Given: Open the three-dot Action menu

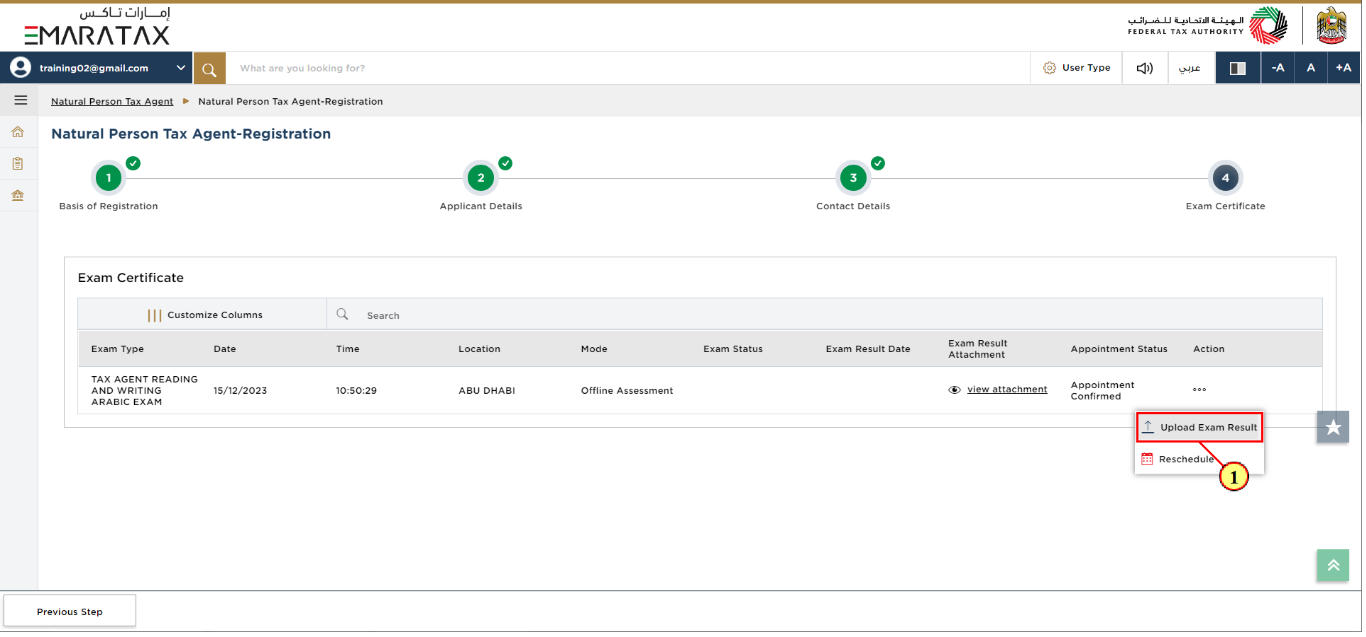Looking at the screenshot, I should tap(1199, 389).
